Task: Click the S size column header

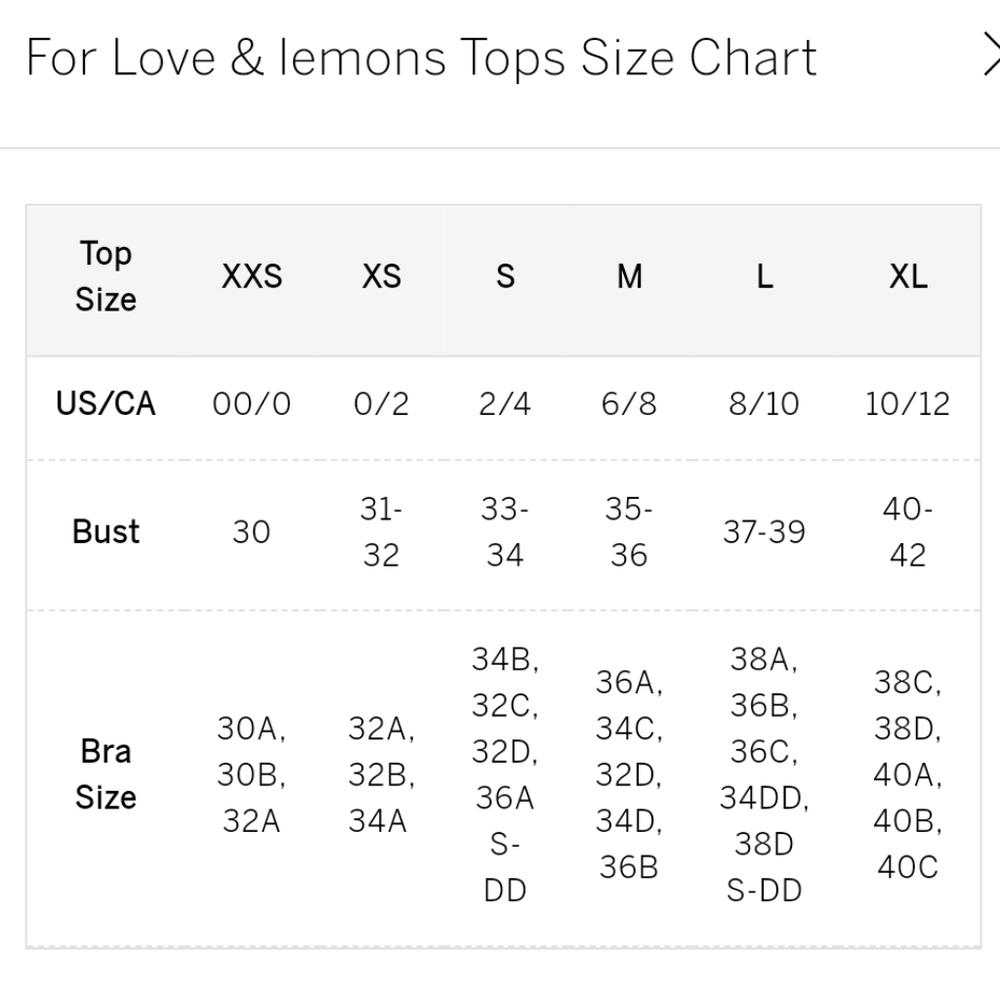Action: pyautogui.click(x=505, y=277)
